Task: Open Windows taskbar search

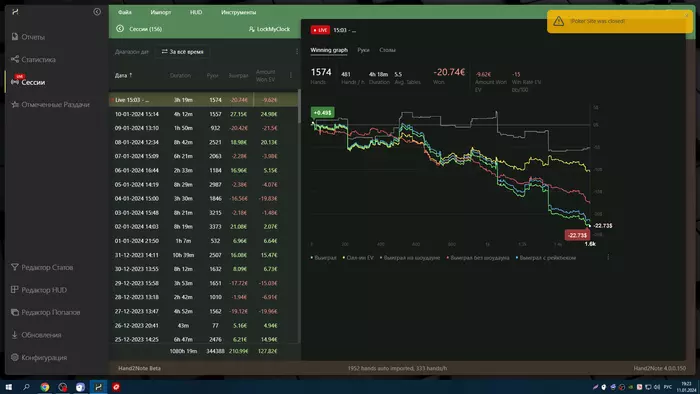Action: (x=26, y=387)
